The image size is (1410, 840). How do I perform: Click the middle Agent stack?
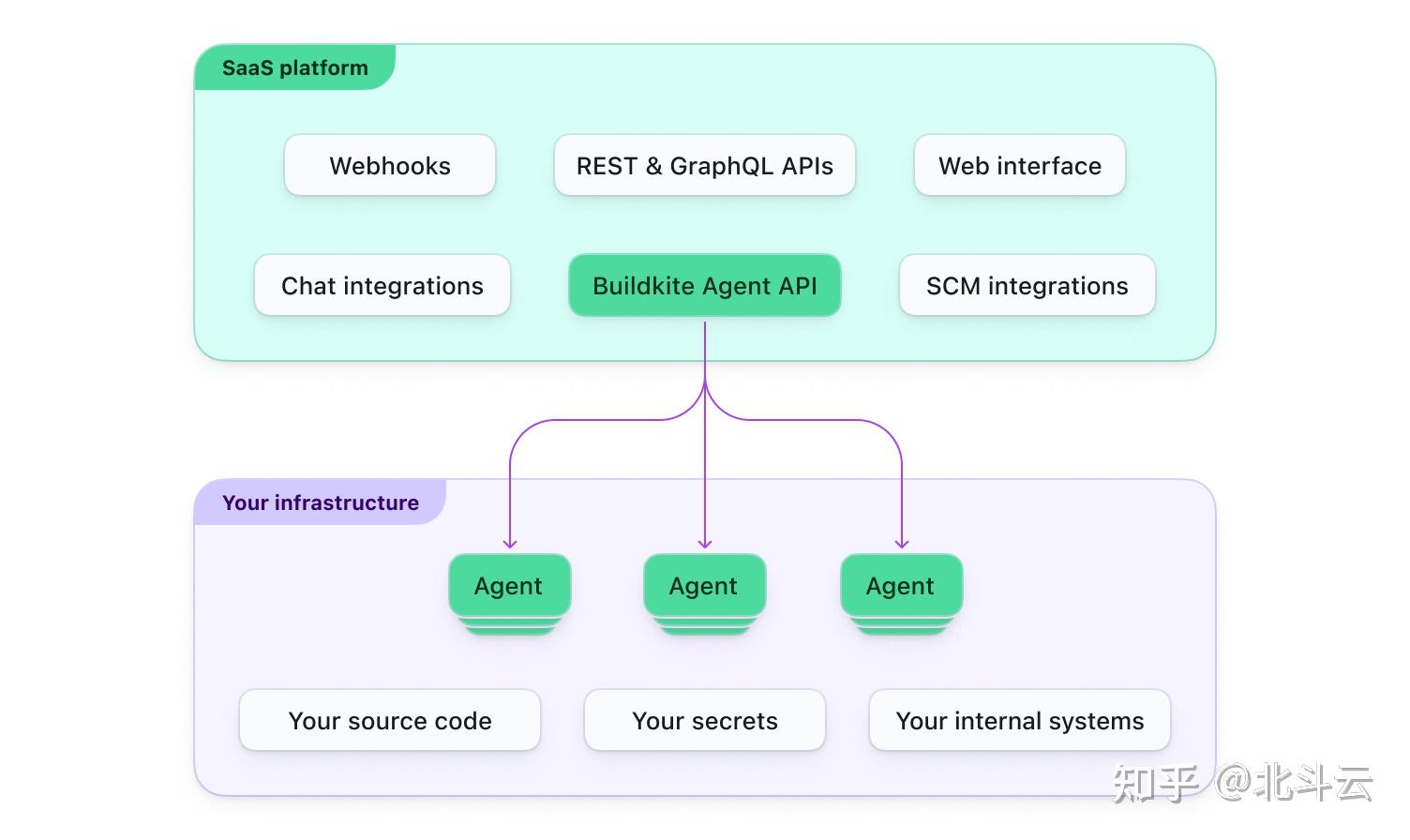pyautogui.click(x=705, y=594)
